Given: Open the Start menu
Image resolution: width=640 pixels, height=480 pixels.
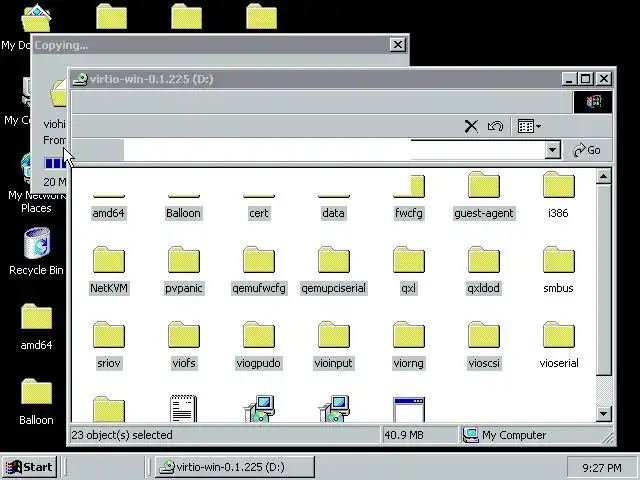Looking at the screenshot, I should point(29,467).
